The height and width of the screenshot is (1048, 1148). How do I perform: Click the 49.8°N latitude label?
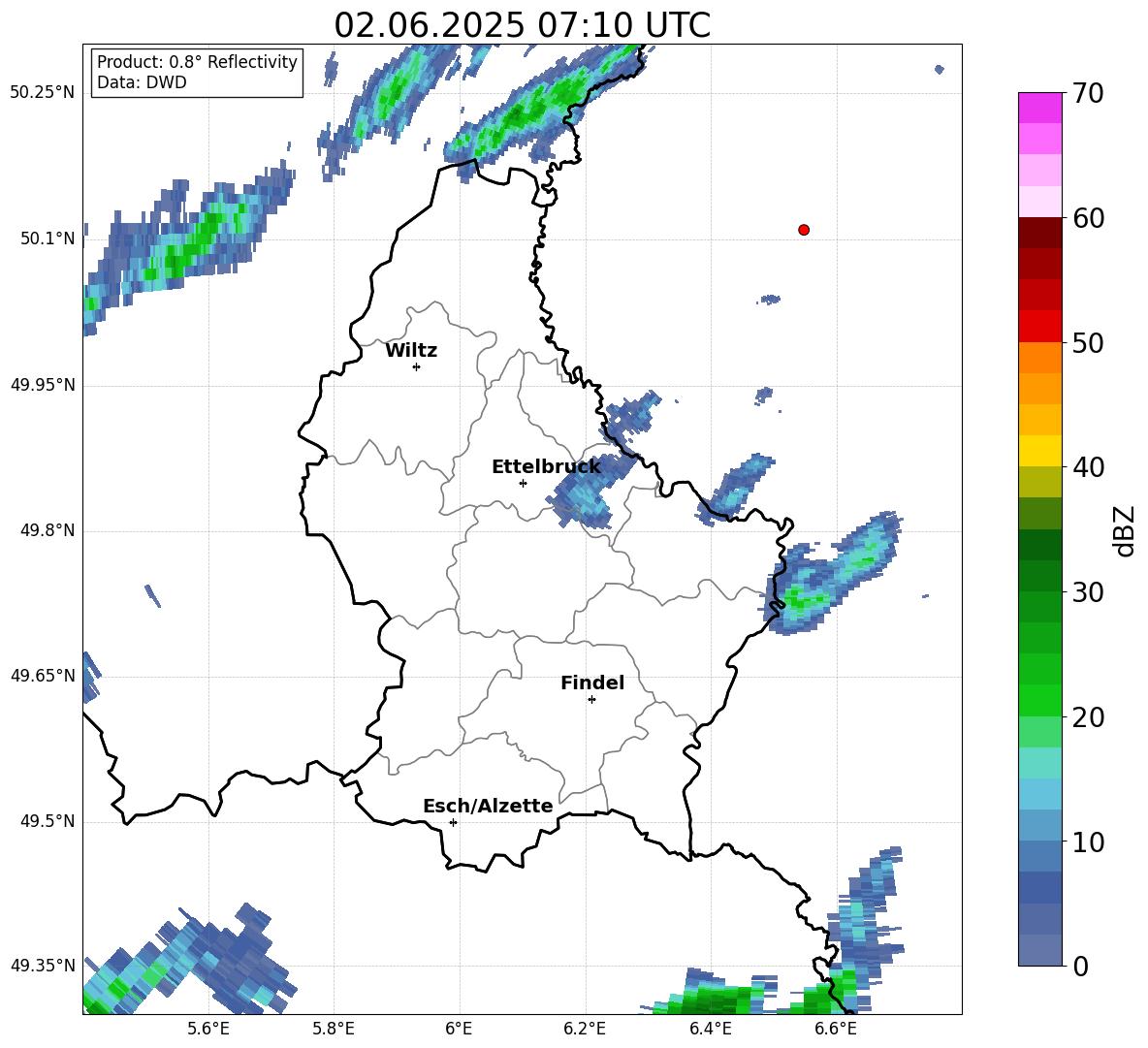tap(48, 530)
